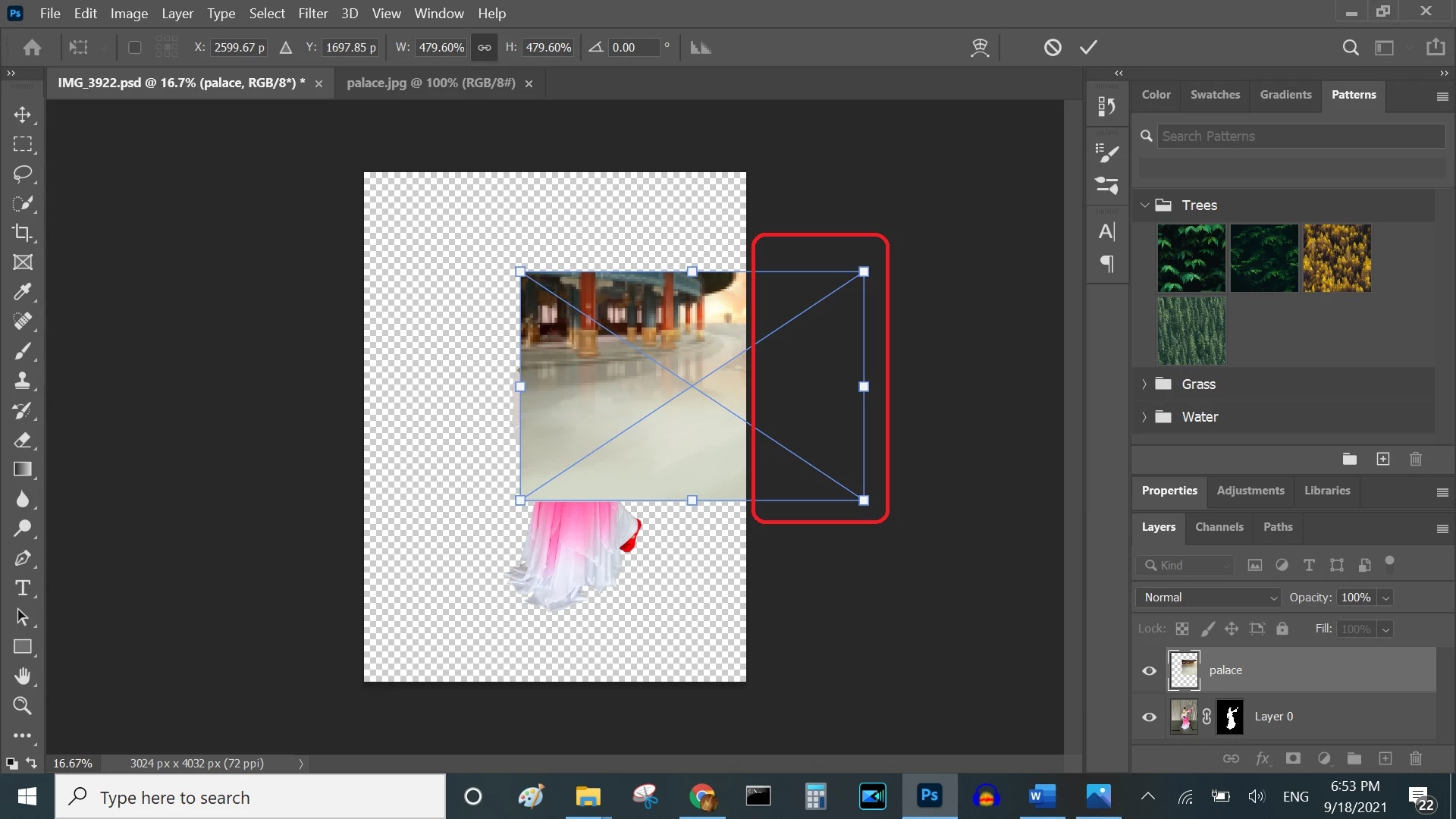The width and height of the screenshot is (1456, 819).
Task: Commit the transform with the checkmark
Action: (1088, 47)
